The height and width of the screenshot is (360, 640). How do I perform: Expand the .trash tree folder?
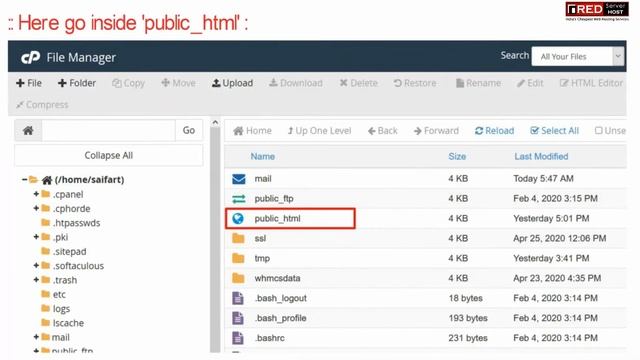coord(36,280)
